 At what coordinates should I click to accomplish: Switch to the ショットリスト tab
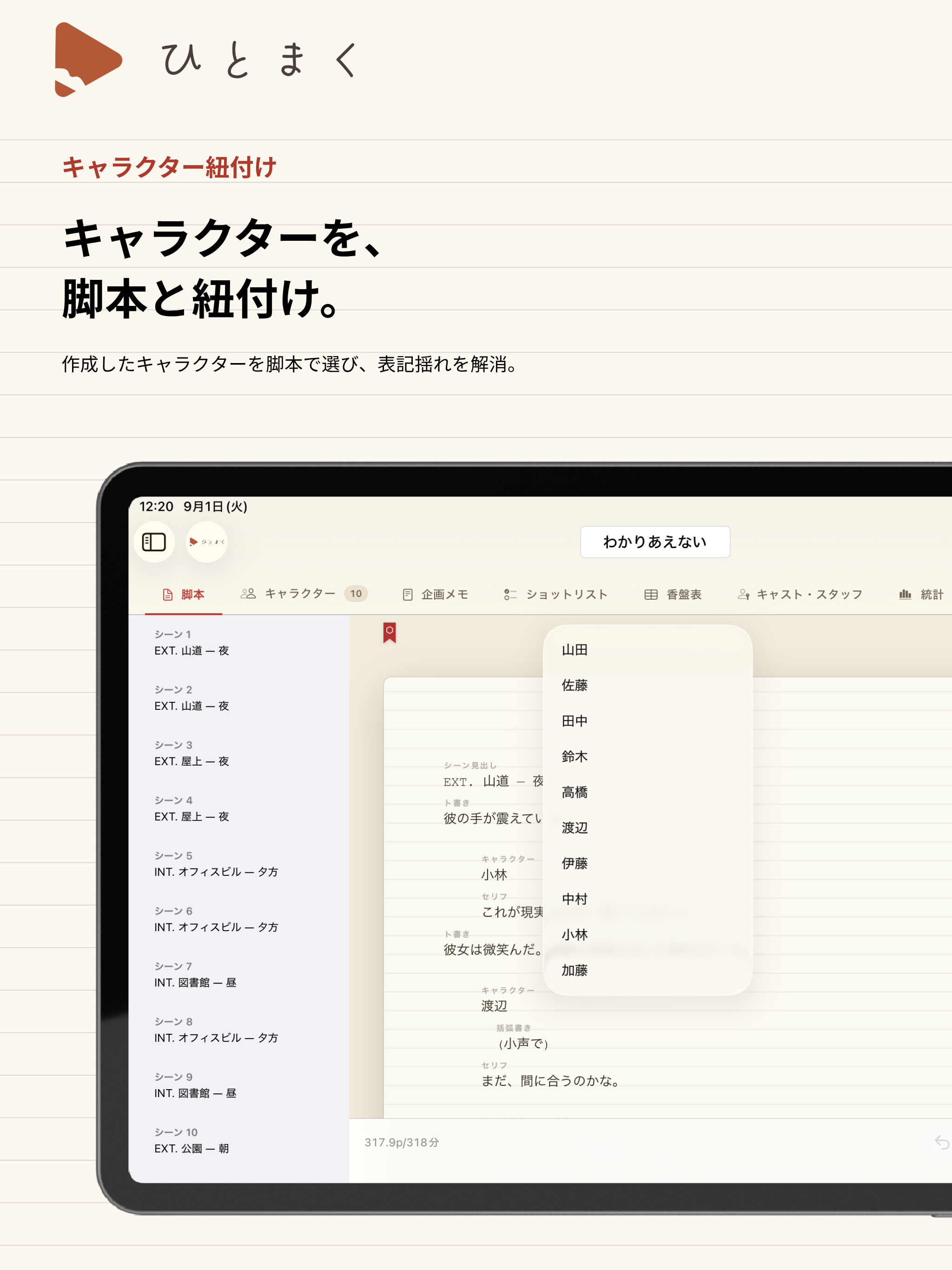[x=555, y=594]
